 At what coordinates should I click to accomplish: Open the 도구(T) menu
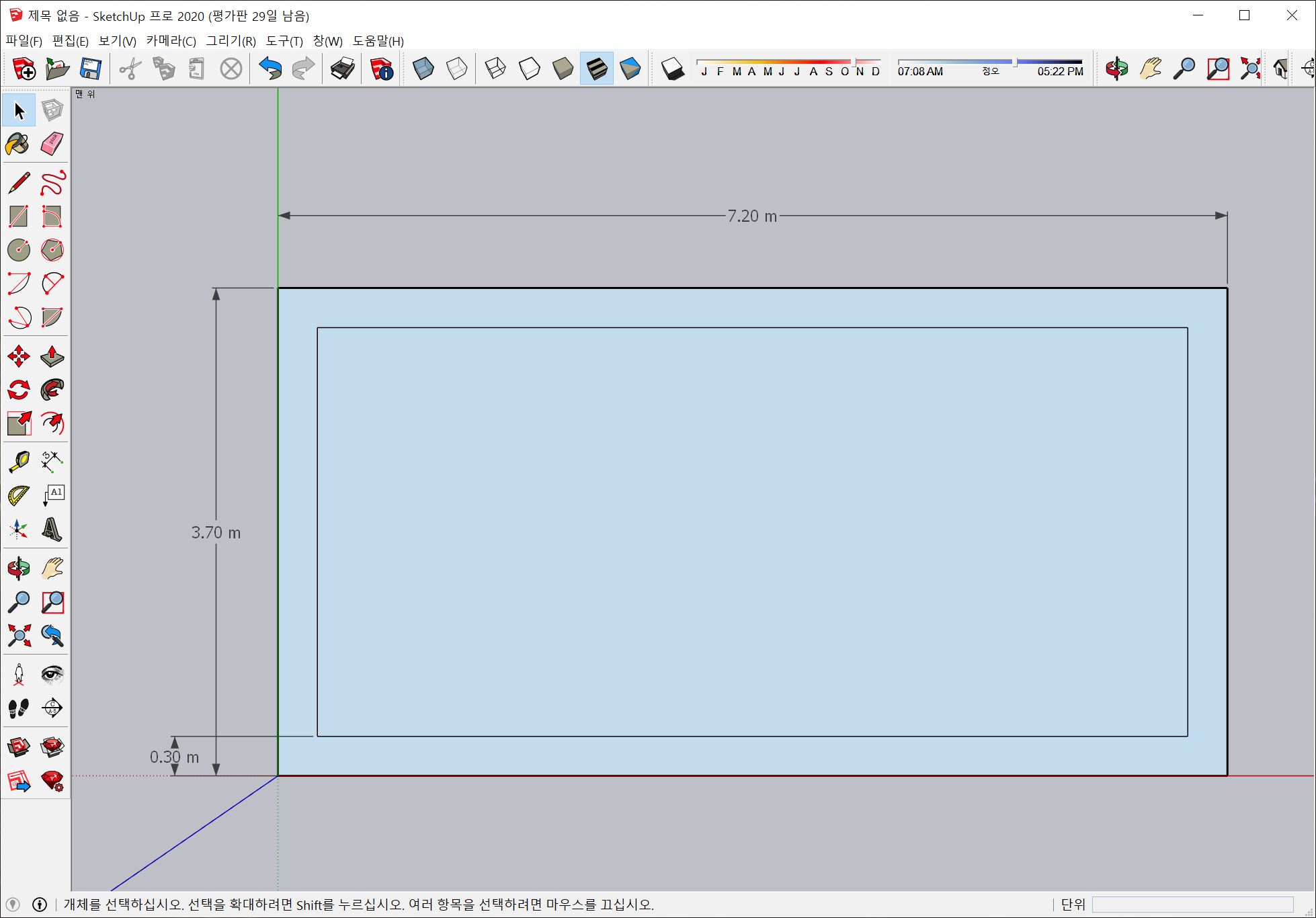[x=284, y=41]
